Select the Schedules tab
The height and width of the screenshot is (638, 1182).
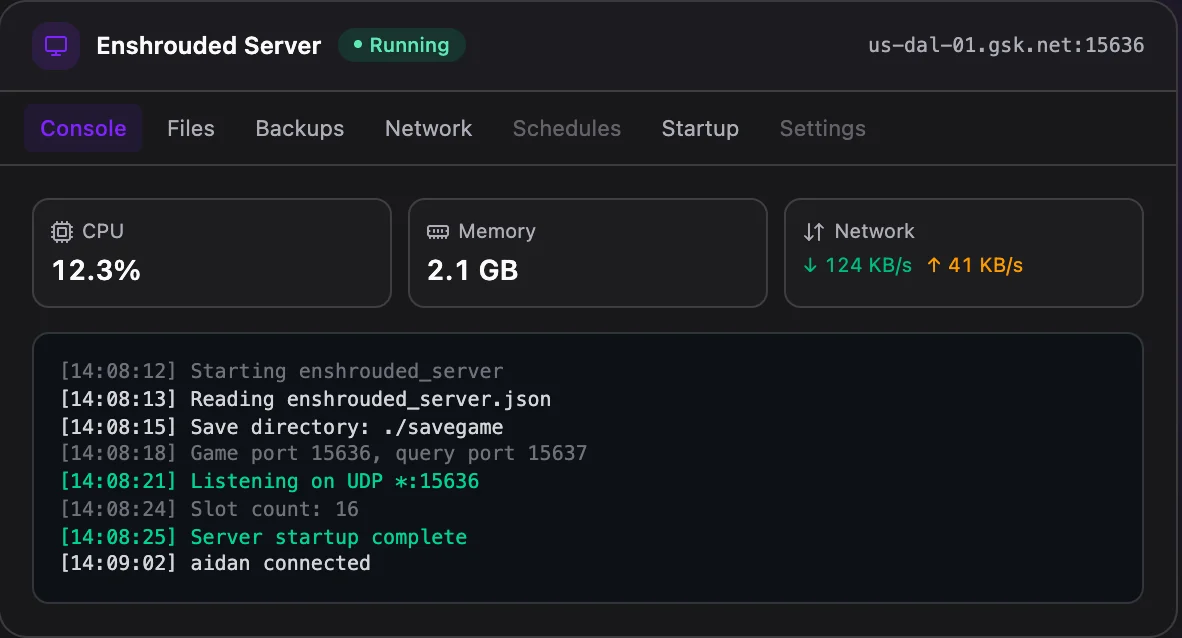pos(567,128)
